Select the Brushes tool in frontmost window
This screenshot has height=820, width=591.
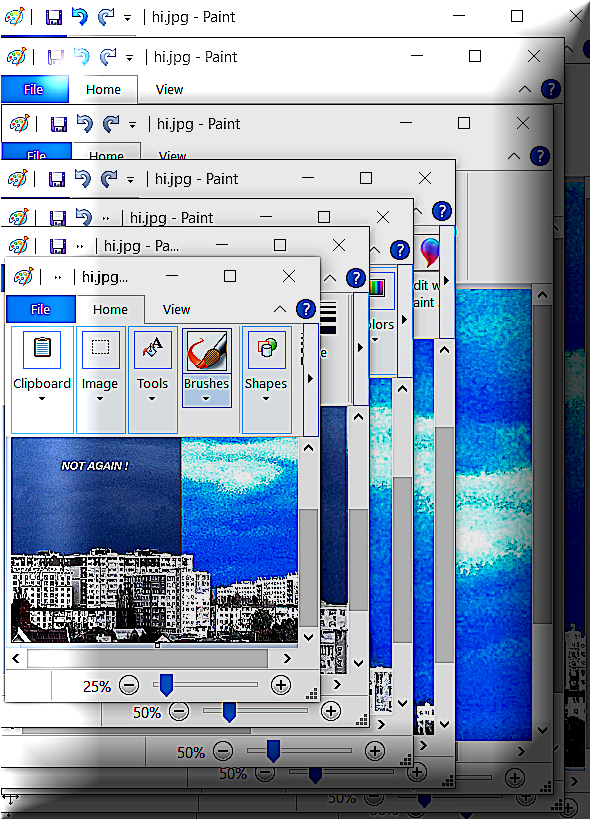coord(207,368)
